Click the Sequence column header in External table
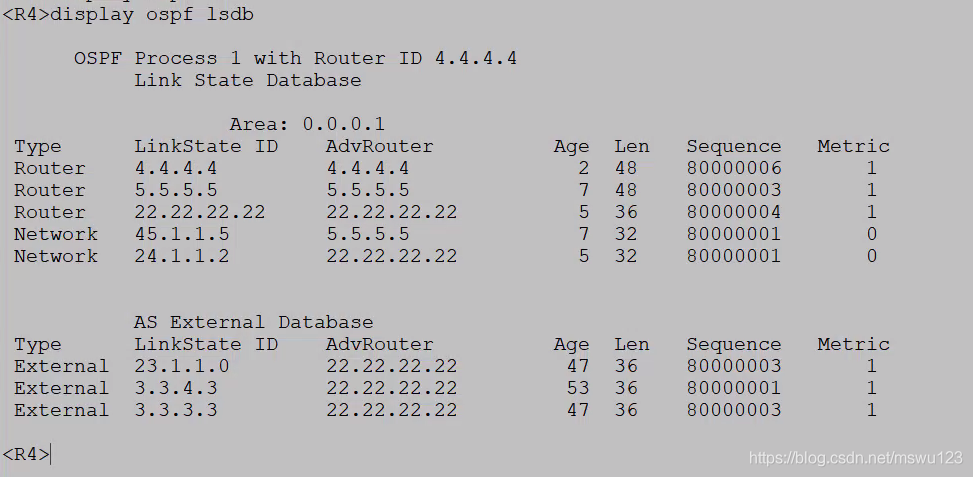This screenshot has height=477, width=973. (733, 344)
